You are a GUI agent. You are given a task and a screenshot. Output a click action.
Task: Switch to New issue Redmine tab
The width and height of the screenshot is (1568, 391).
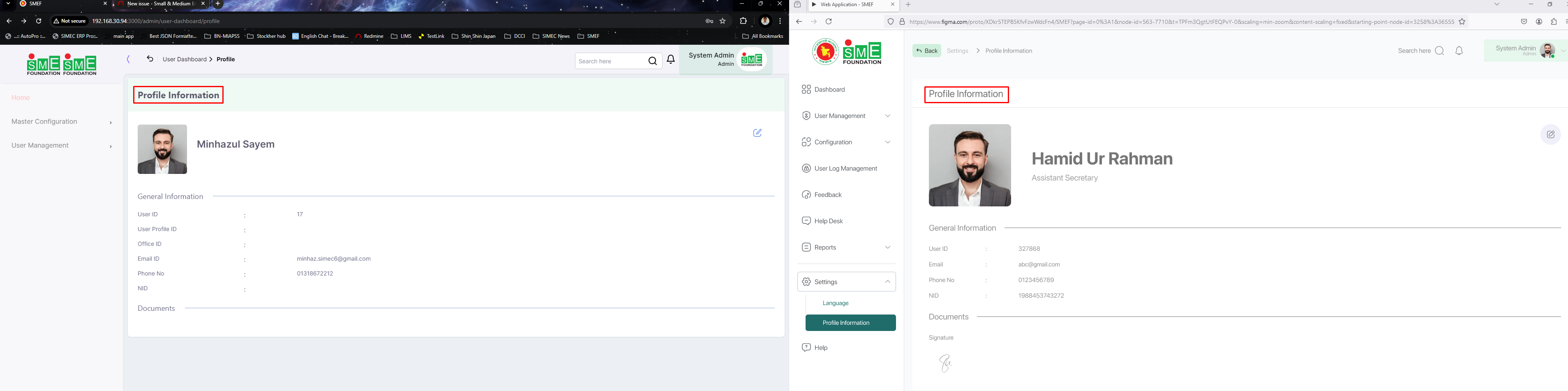tap(161, 4)
